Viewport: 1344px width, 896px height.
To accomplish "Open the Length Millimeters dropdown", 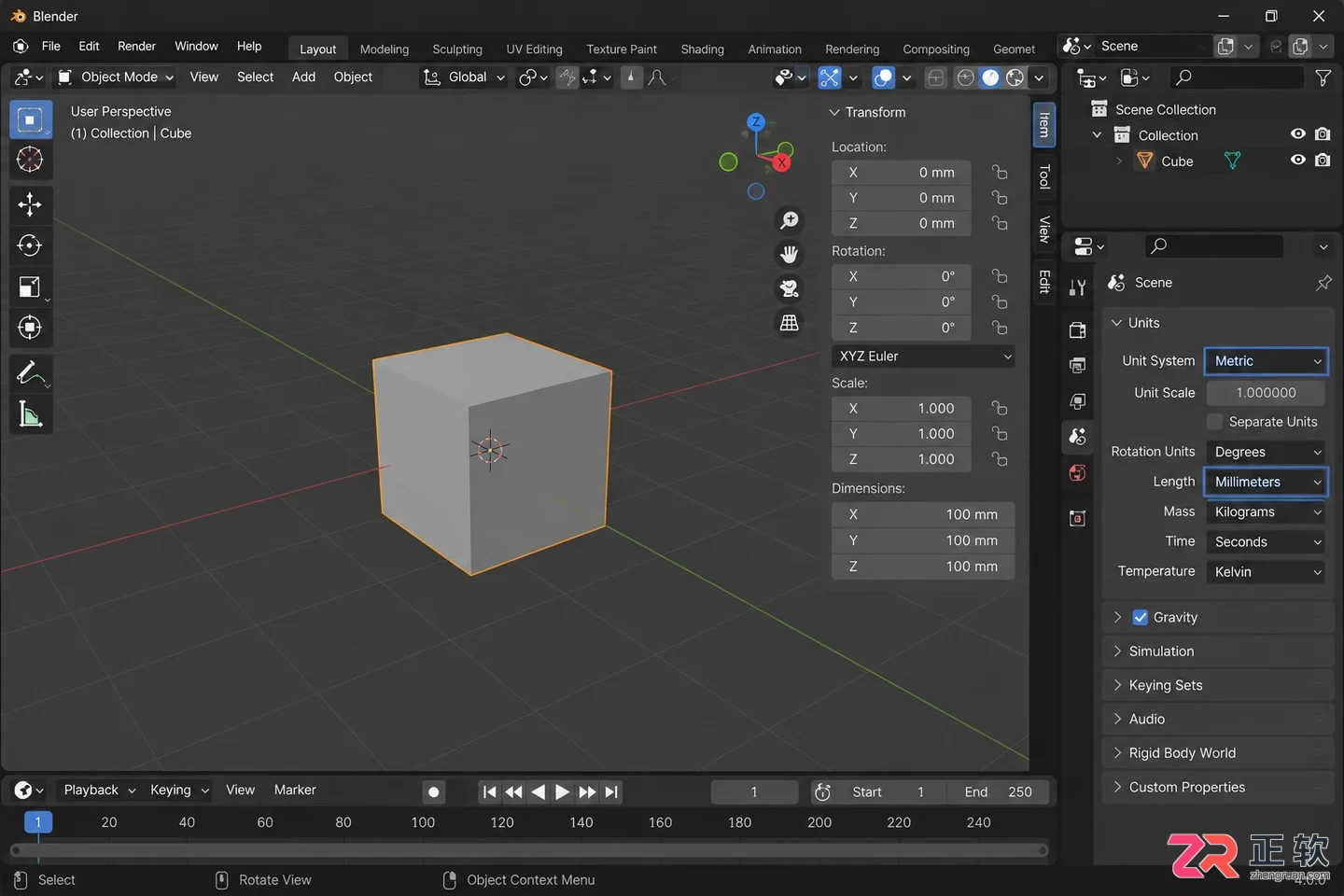I will click(1266, 482).
